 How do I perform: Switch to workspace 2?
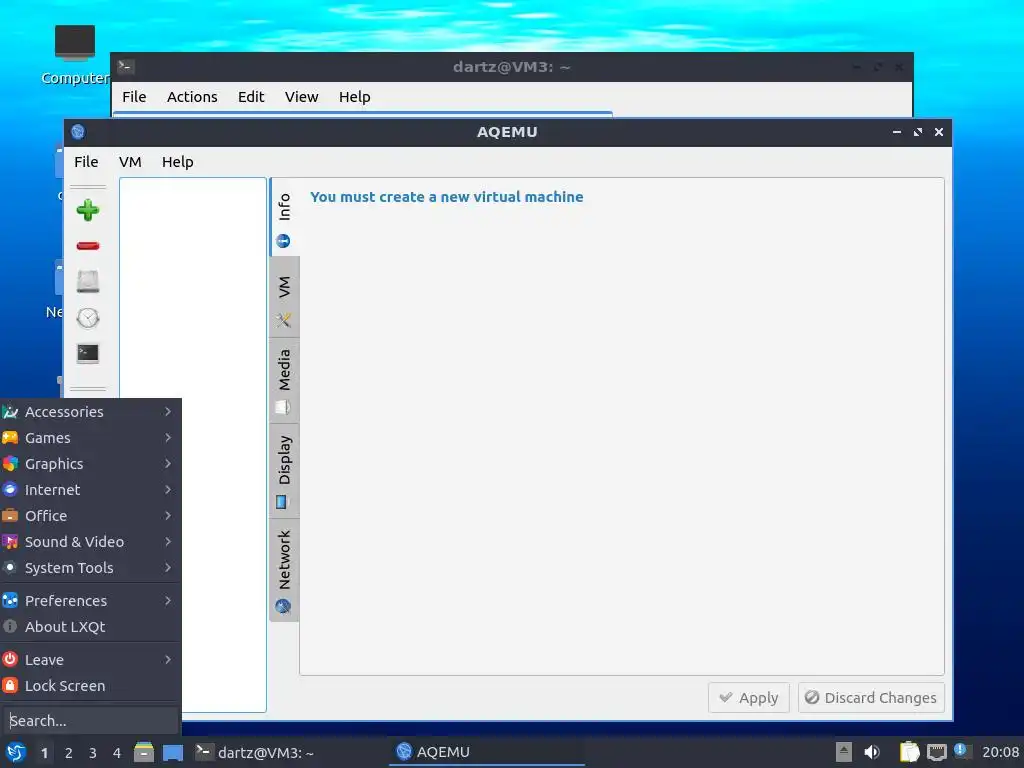point(69,753)
